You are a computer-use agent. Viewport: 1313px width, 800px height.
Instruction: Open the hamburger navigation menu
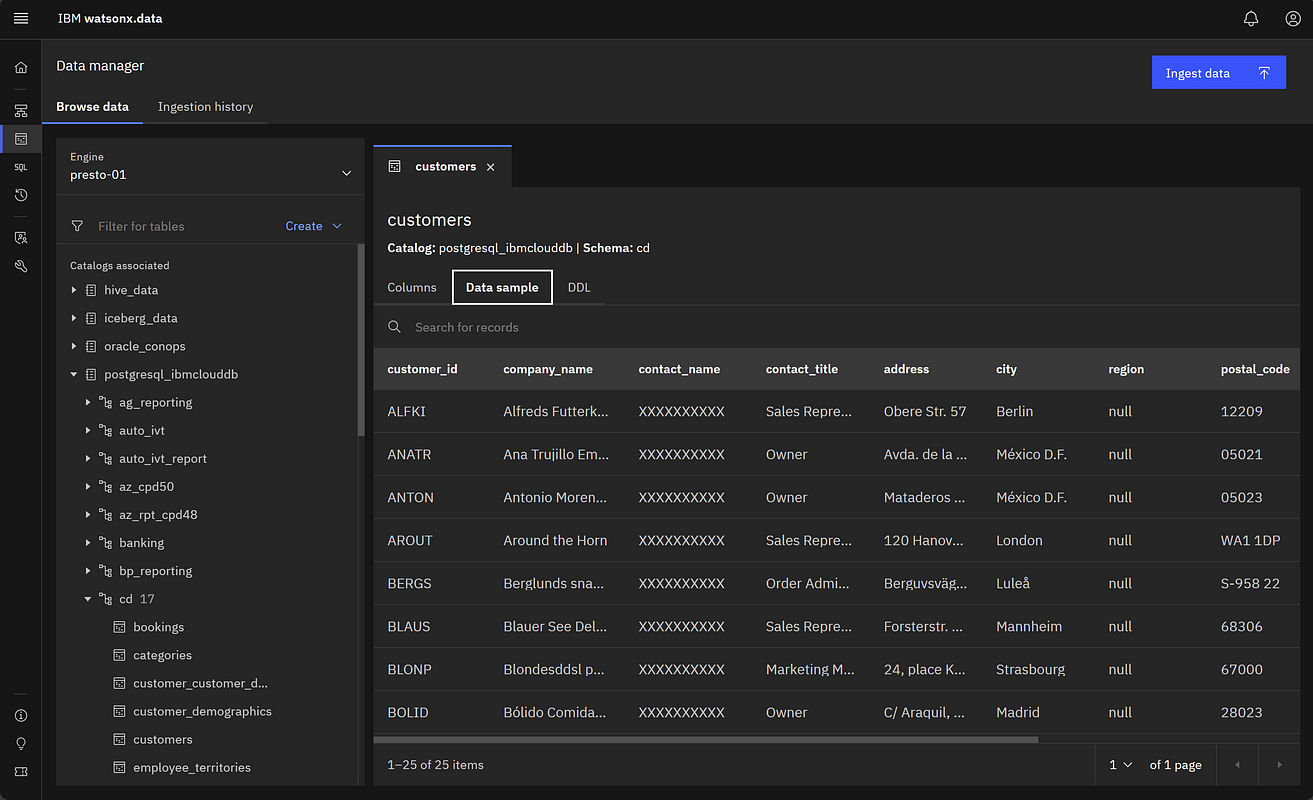(21, 19)
